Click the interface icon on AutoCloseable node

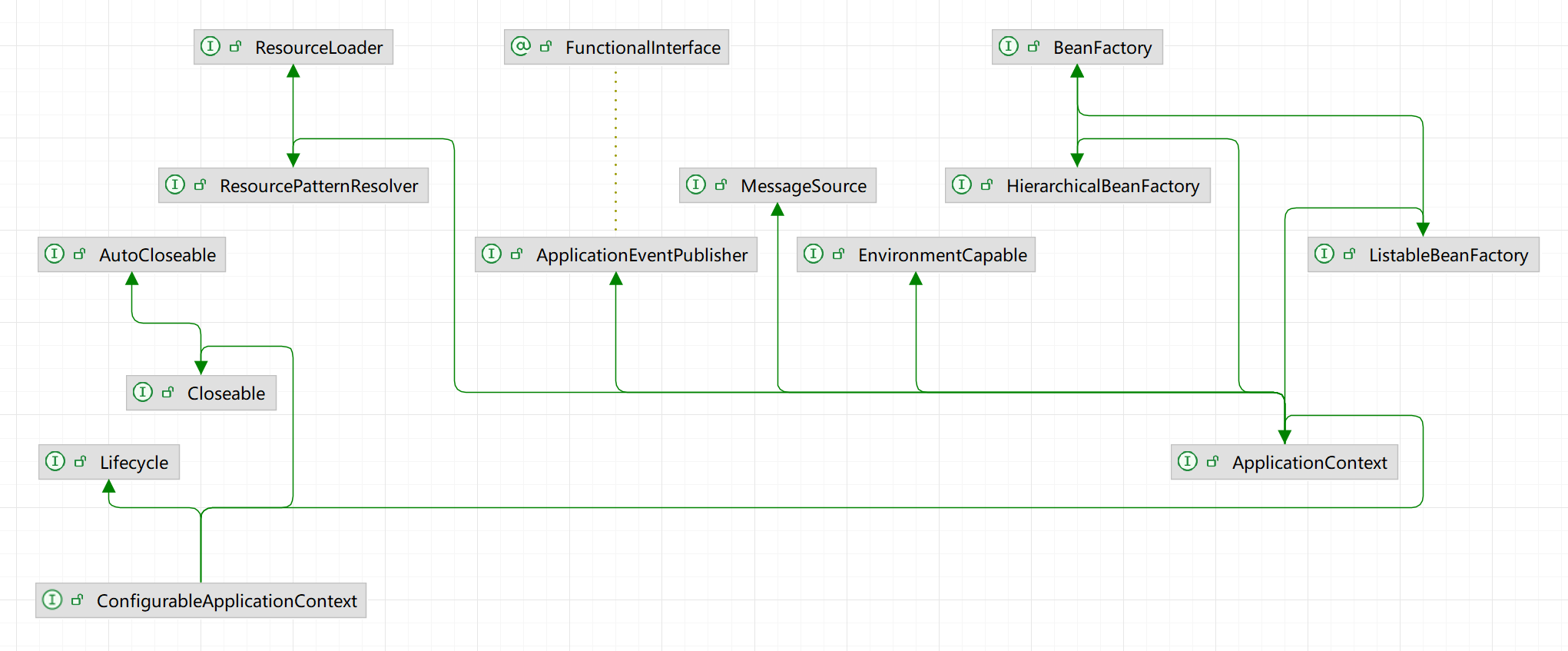[55, 254]
